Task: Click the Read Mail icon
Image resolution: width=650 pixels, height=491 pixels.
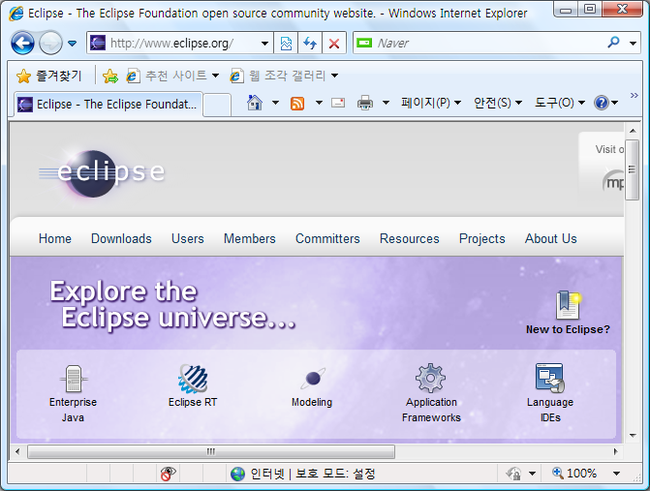Action: coord(338,102)
